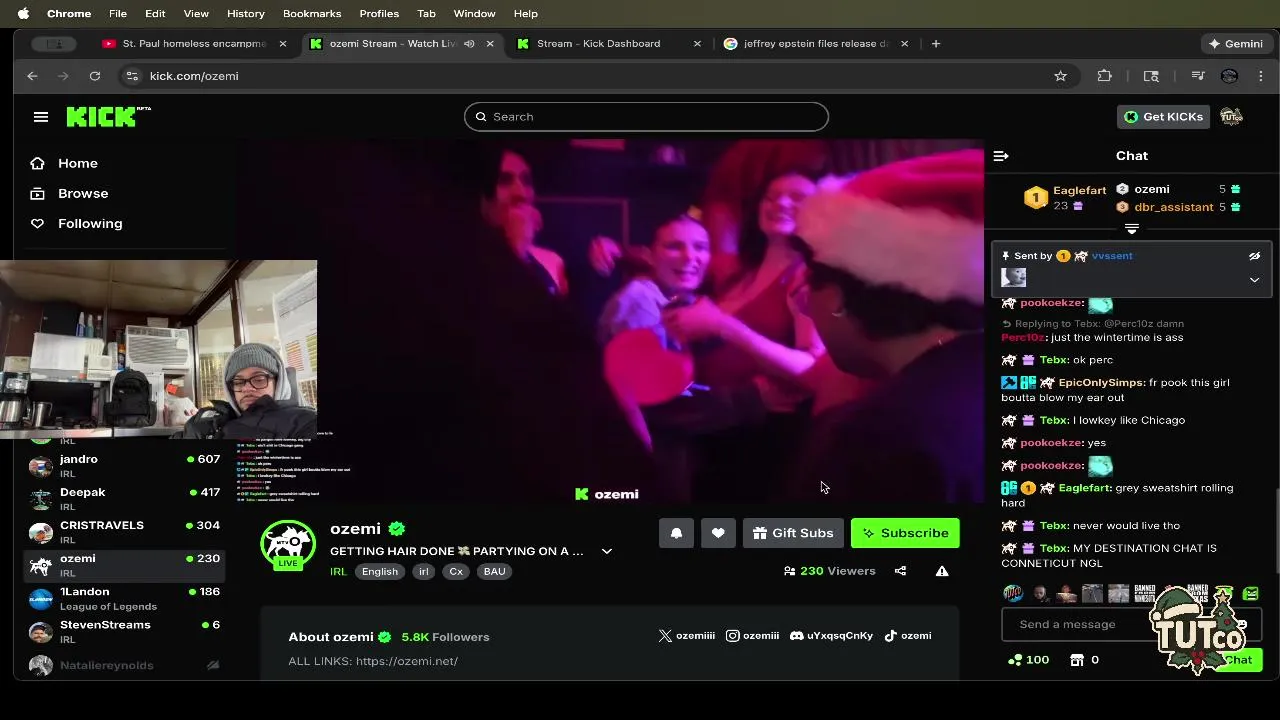The image size is (1280, 720).
Task: Select CRISTRAVELS channel in sidebar
Action: pos(124,531)
